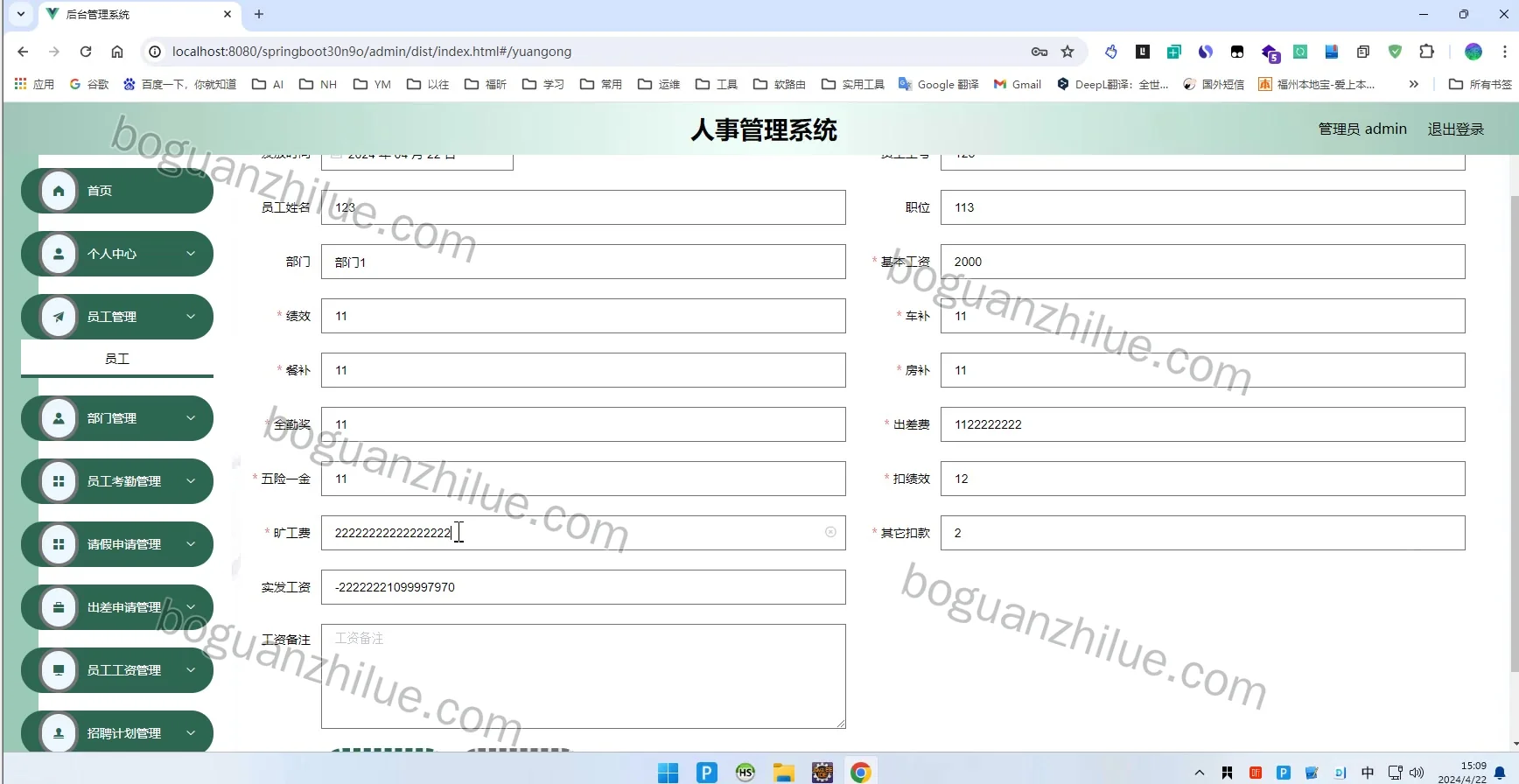Click the 员工工资管理 monitor icon
This screenshot has height=784, width=1519.
(x=59, y=670)
